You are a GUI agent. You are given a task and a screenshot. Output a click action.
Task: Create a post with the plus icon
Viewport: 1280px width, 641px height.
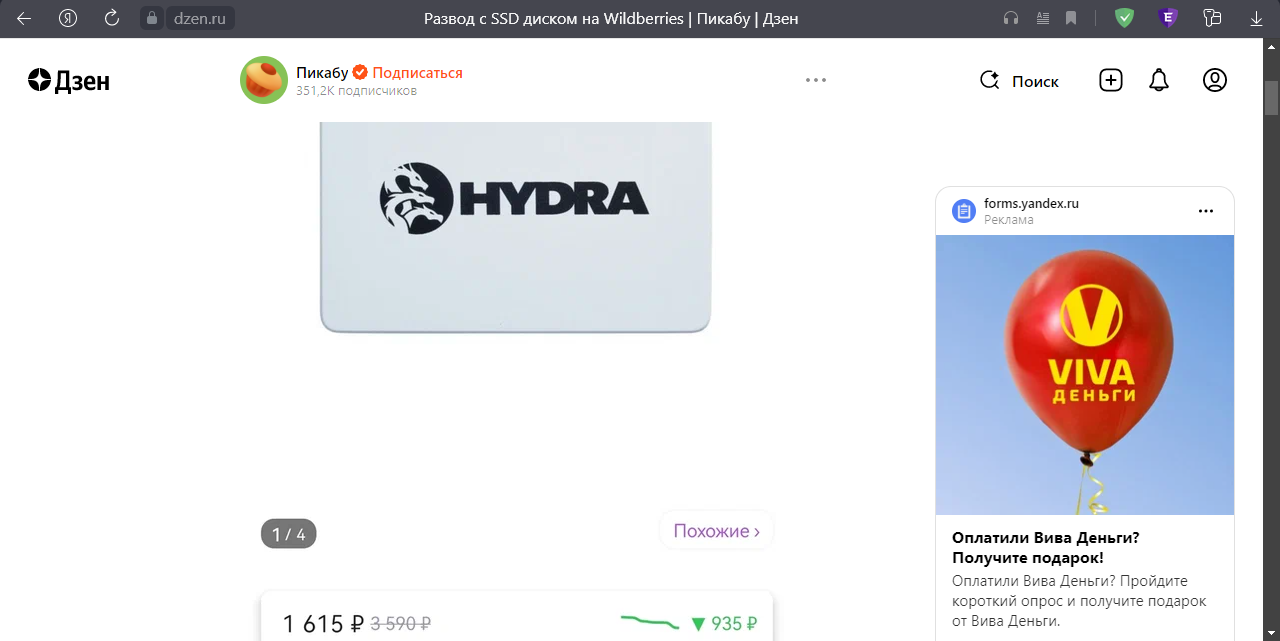tap(1111, 80)
